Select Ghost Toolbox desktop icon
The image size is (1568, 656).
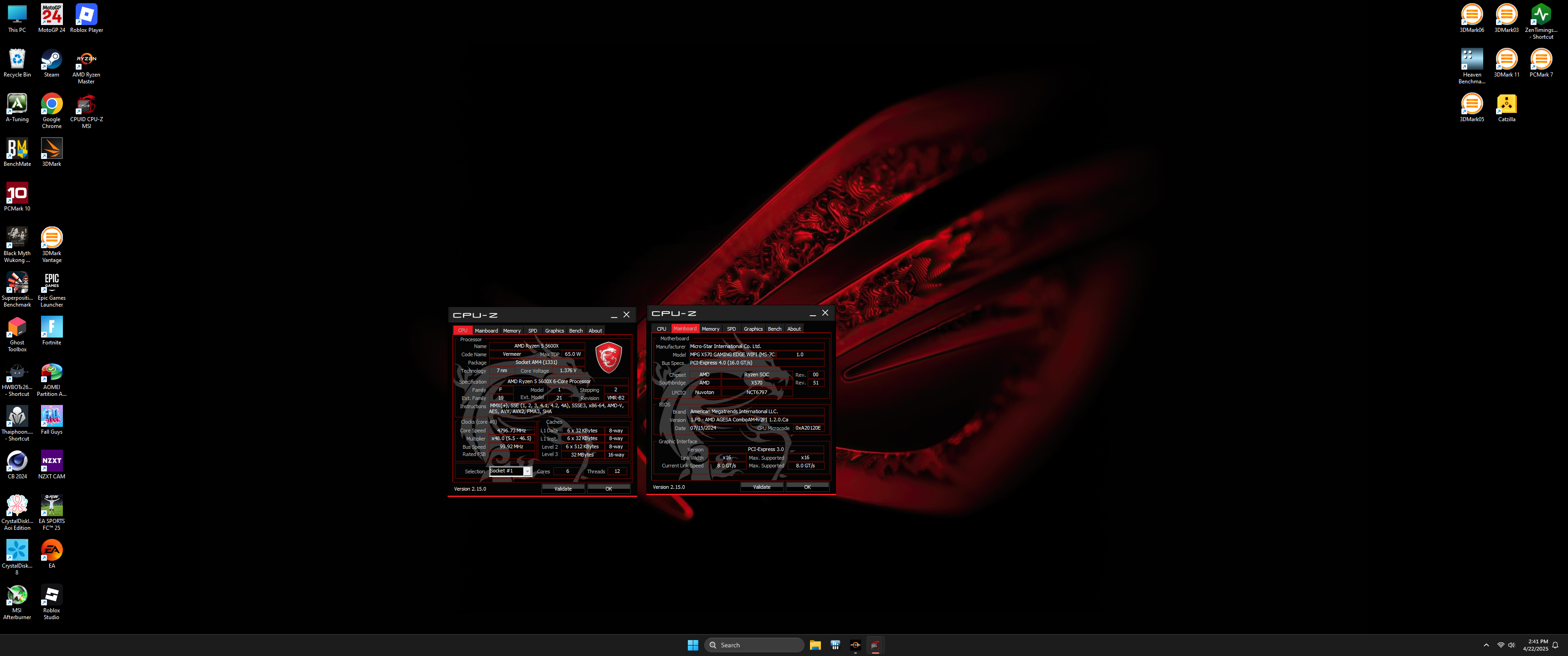[17, 334]
